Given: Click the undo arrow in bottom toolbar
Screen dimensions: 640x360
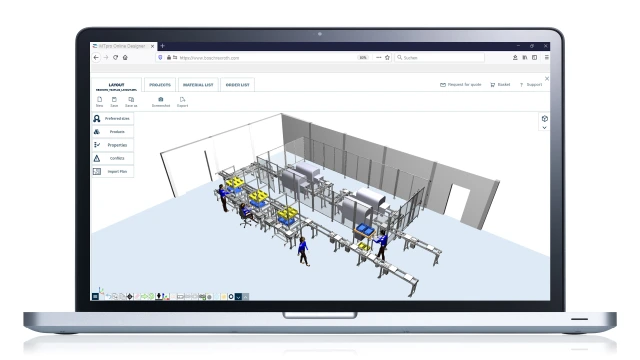Looking at the screenshot, I should click(109, 297).
